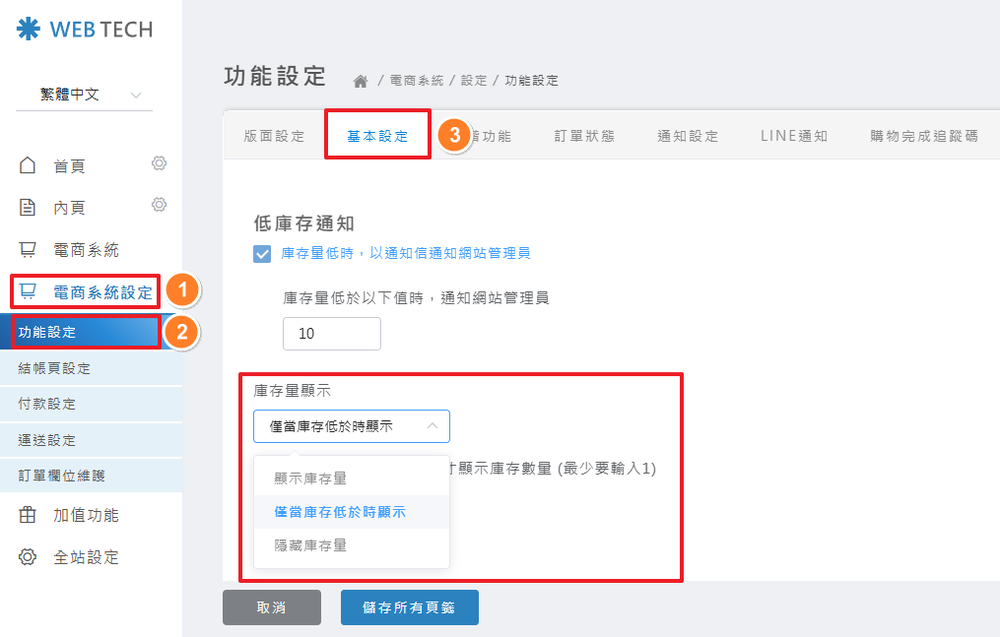Switch to the 版面設定 tab
This screenshot has width=1000, height=637.
pos(274,136)
